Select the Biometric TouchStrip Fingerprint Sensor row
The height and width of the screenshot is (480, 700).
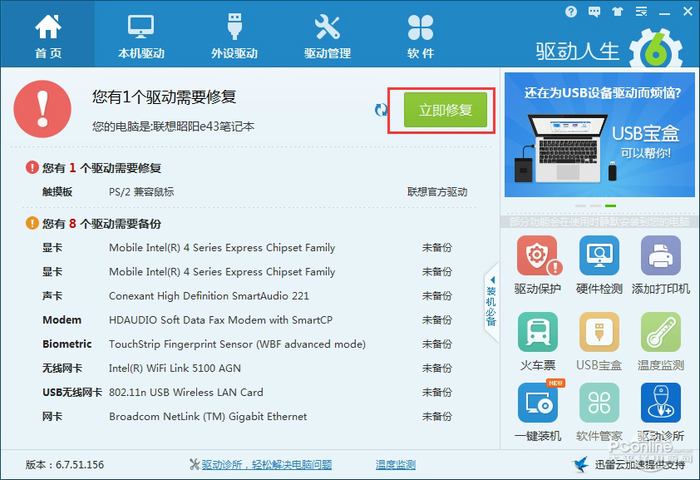247,344
